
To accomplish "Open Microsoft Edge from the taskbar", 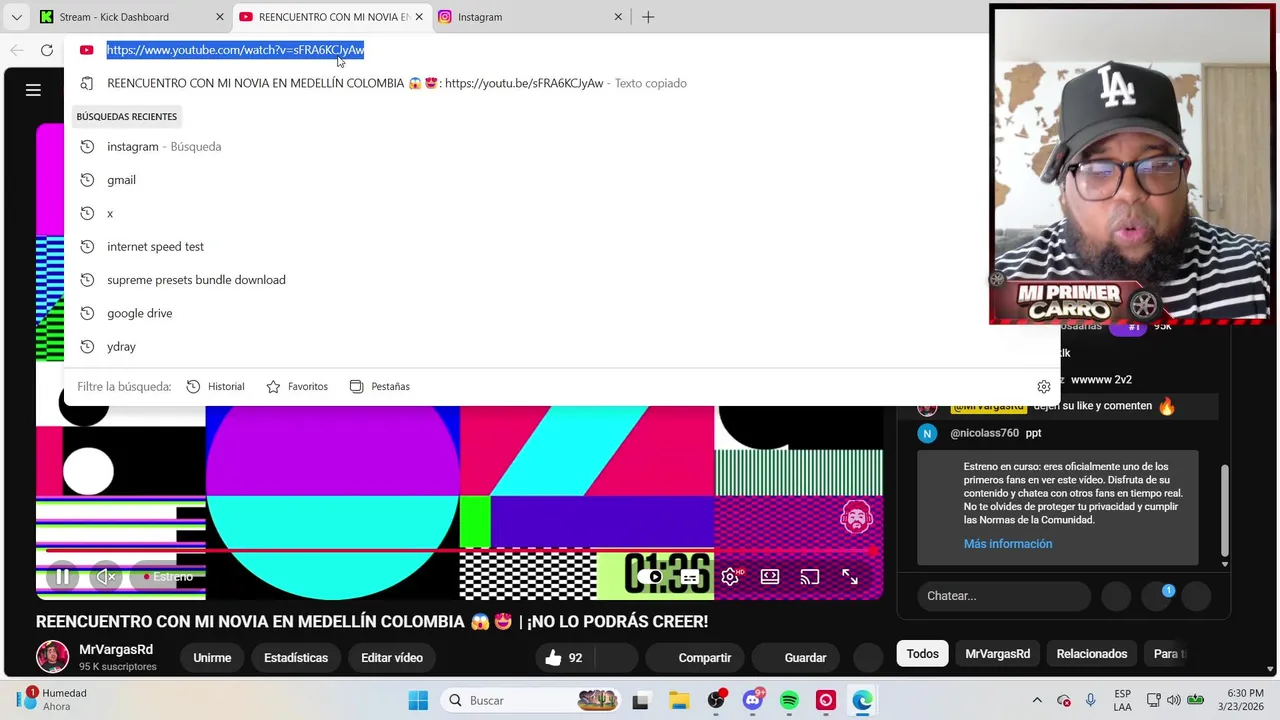I will tap(862, 700).
